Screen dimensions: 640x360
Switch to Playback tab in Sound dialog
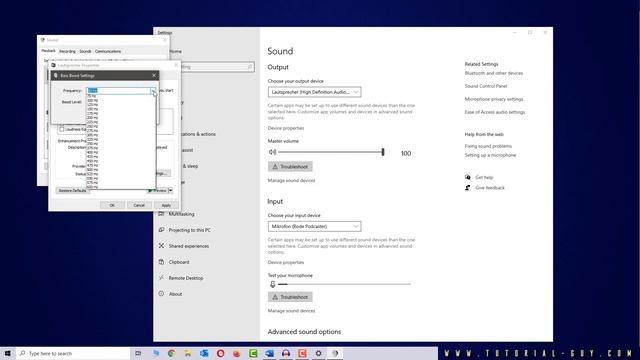(x=48, y=51)
